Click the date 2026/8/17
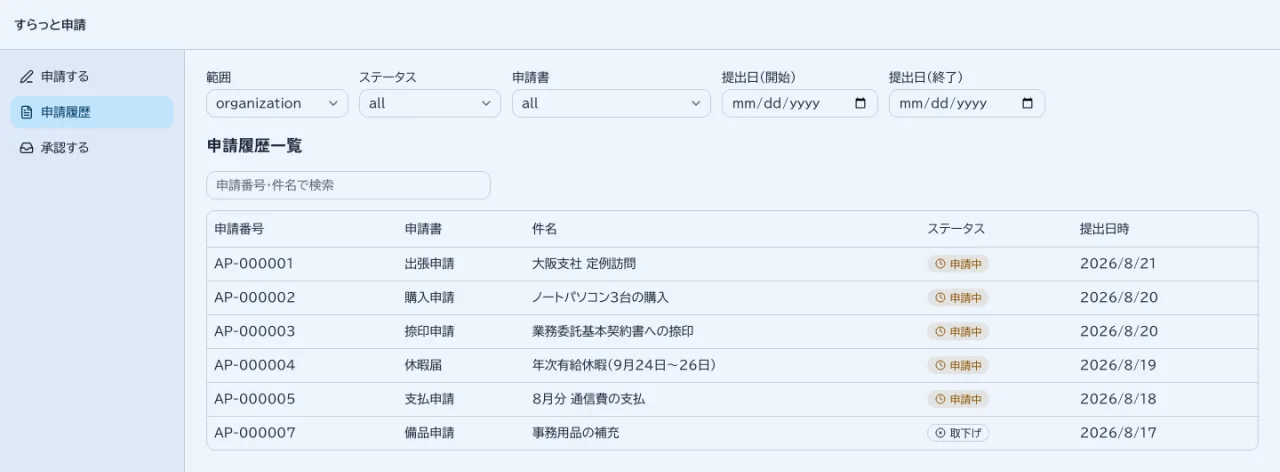Screen dimensions: 1280x472 tap(1118, 434)
